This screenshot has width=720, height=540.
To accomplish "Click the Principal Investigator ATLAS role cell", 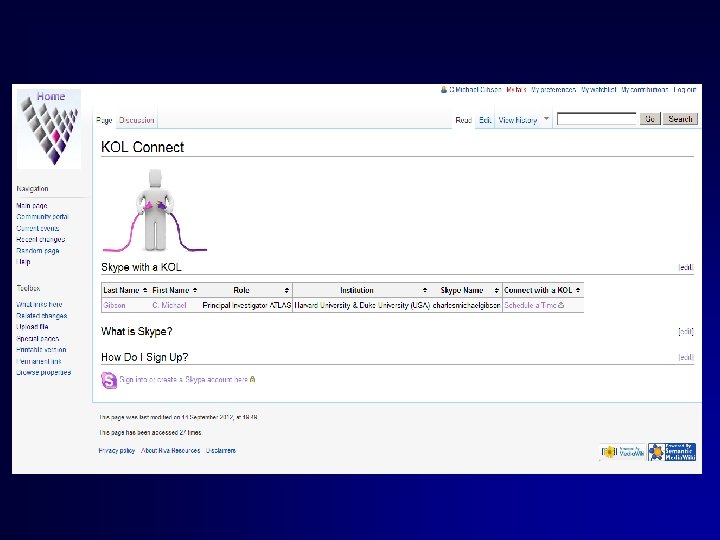I will click(247, 305).
